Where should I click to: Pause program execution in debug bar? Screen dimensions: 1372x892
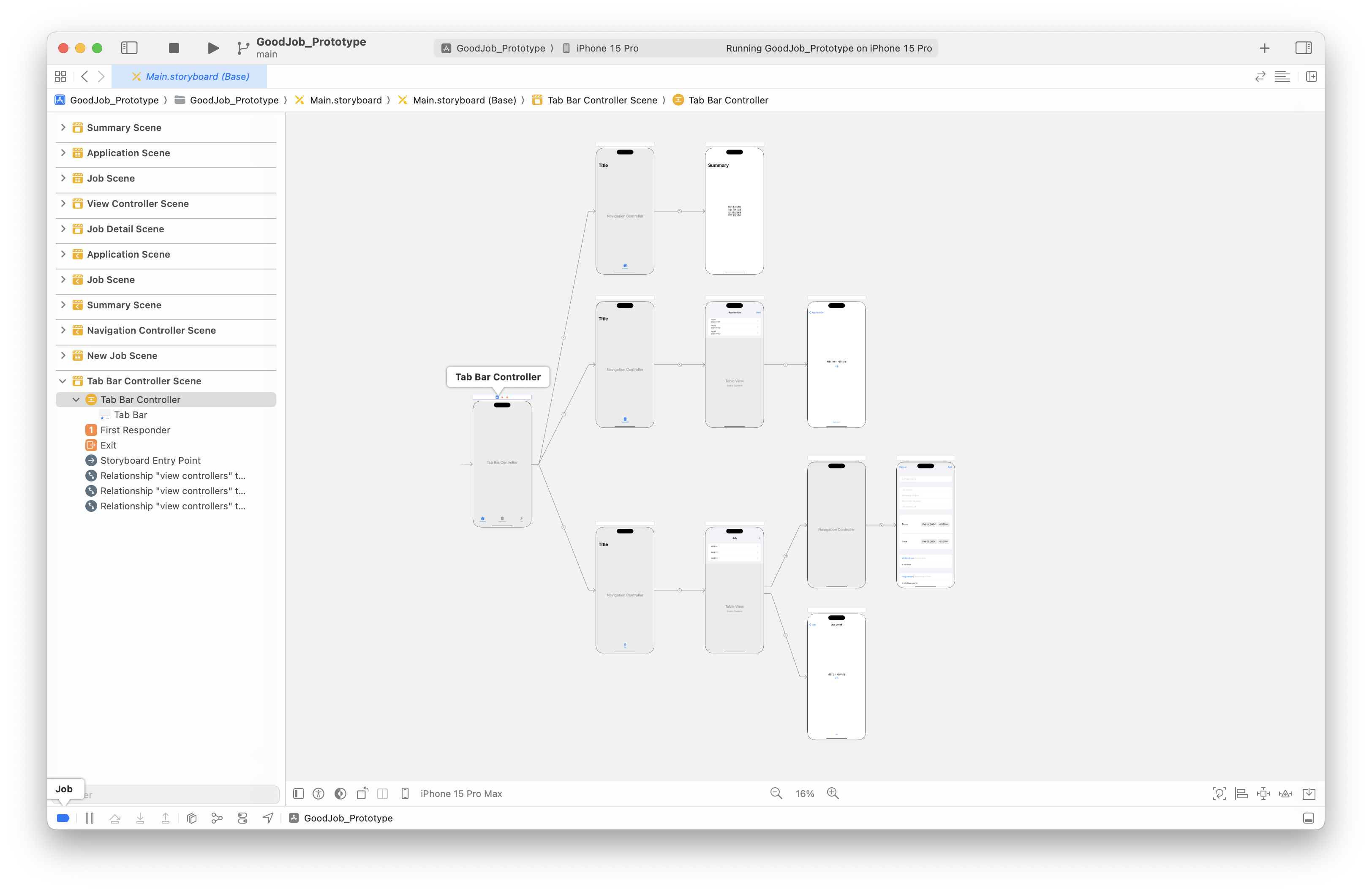tap(90, 818)
